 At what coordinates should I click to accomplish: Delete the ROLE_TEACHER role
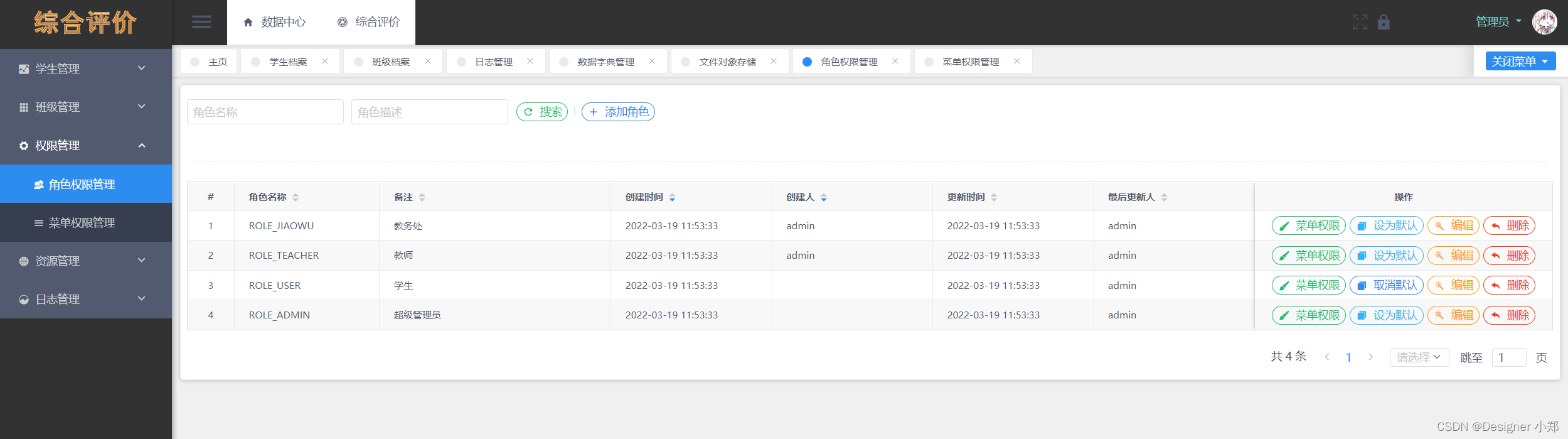click(1510, 256)
